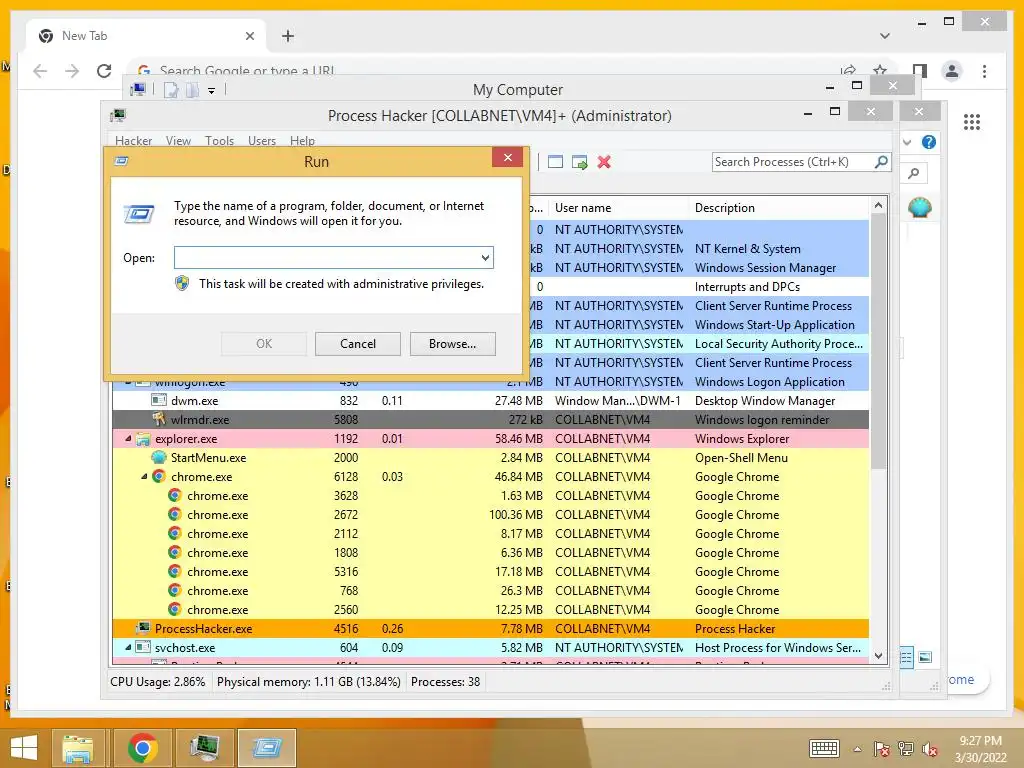Open the View menu in Process Hacker
This screenshot has height=768, width=1024.
pos(178,140)
